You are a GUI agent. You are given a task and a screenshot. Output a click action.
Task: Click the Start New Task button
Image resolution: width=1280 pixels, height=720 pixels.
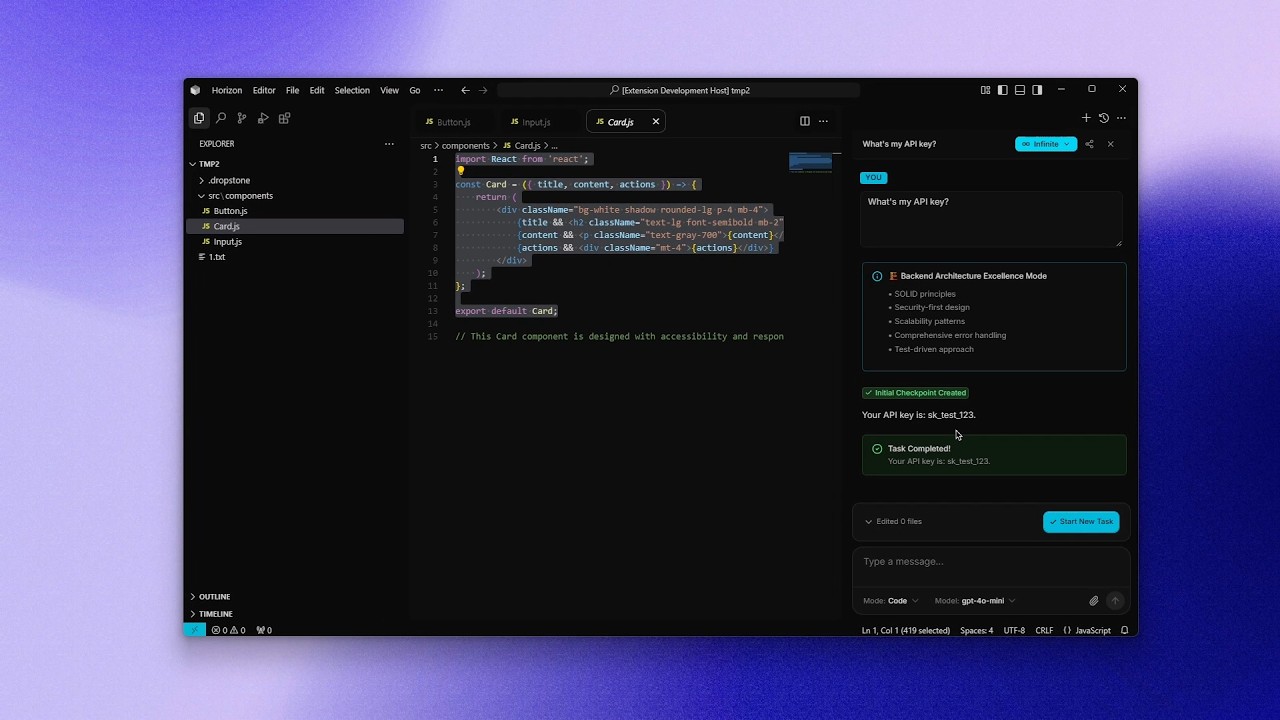point(1081,522)
